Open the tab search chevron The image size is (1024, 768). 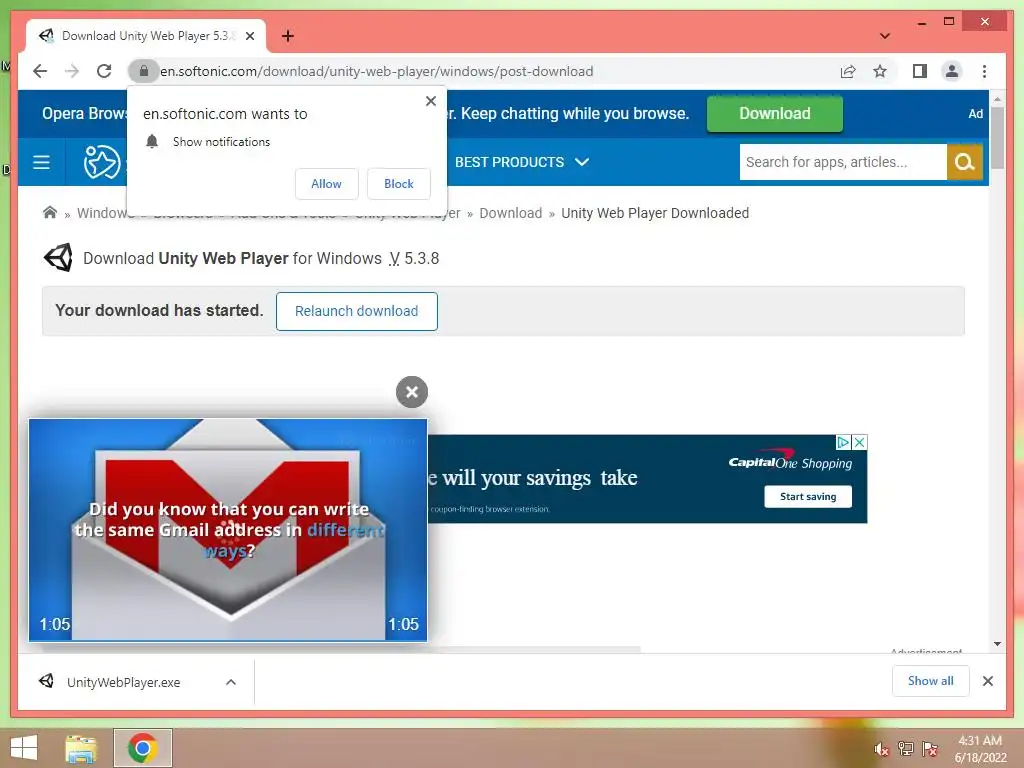[885, 36]
